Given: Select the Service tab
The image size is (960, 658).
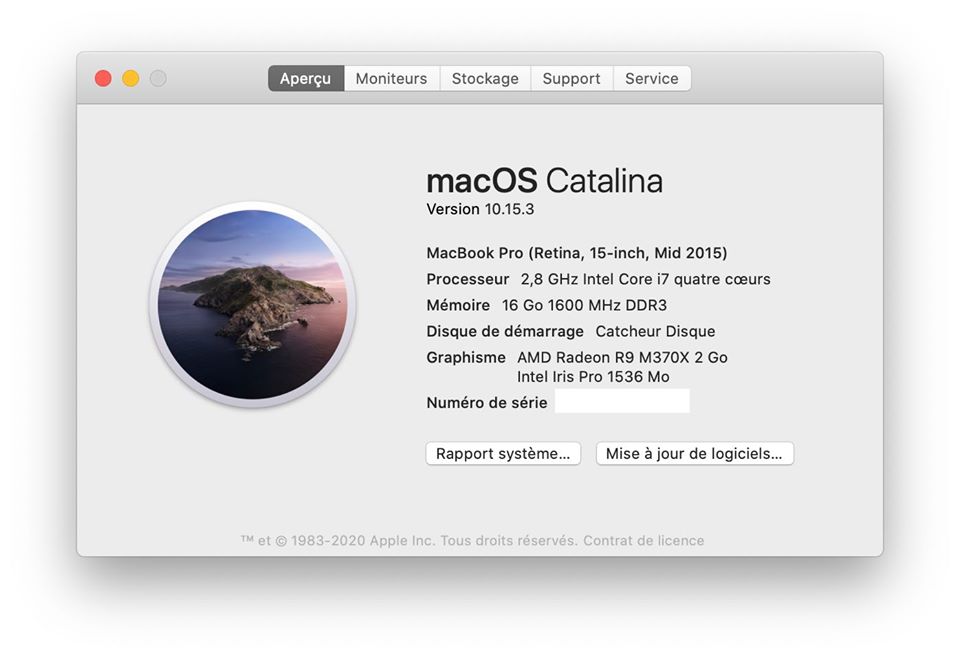Looking at the screenshot, I should [x=652, y=78].
